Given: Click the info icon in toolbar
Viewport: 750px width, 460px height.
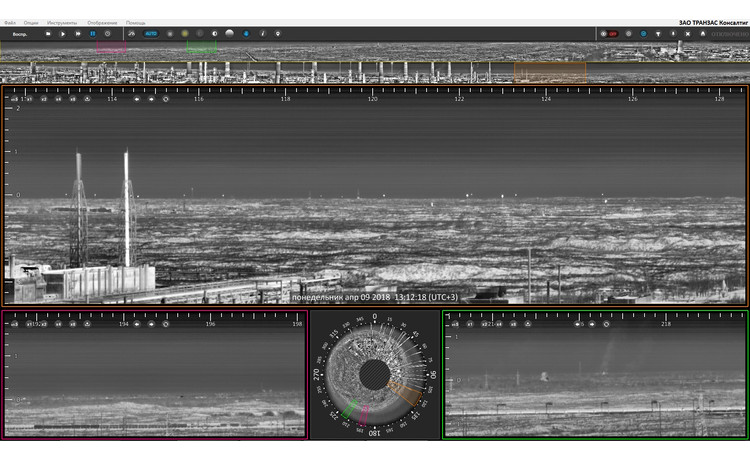Looking at the screenshot, I should [x=262, y=34].
